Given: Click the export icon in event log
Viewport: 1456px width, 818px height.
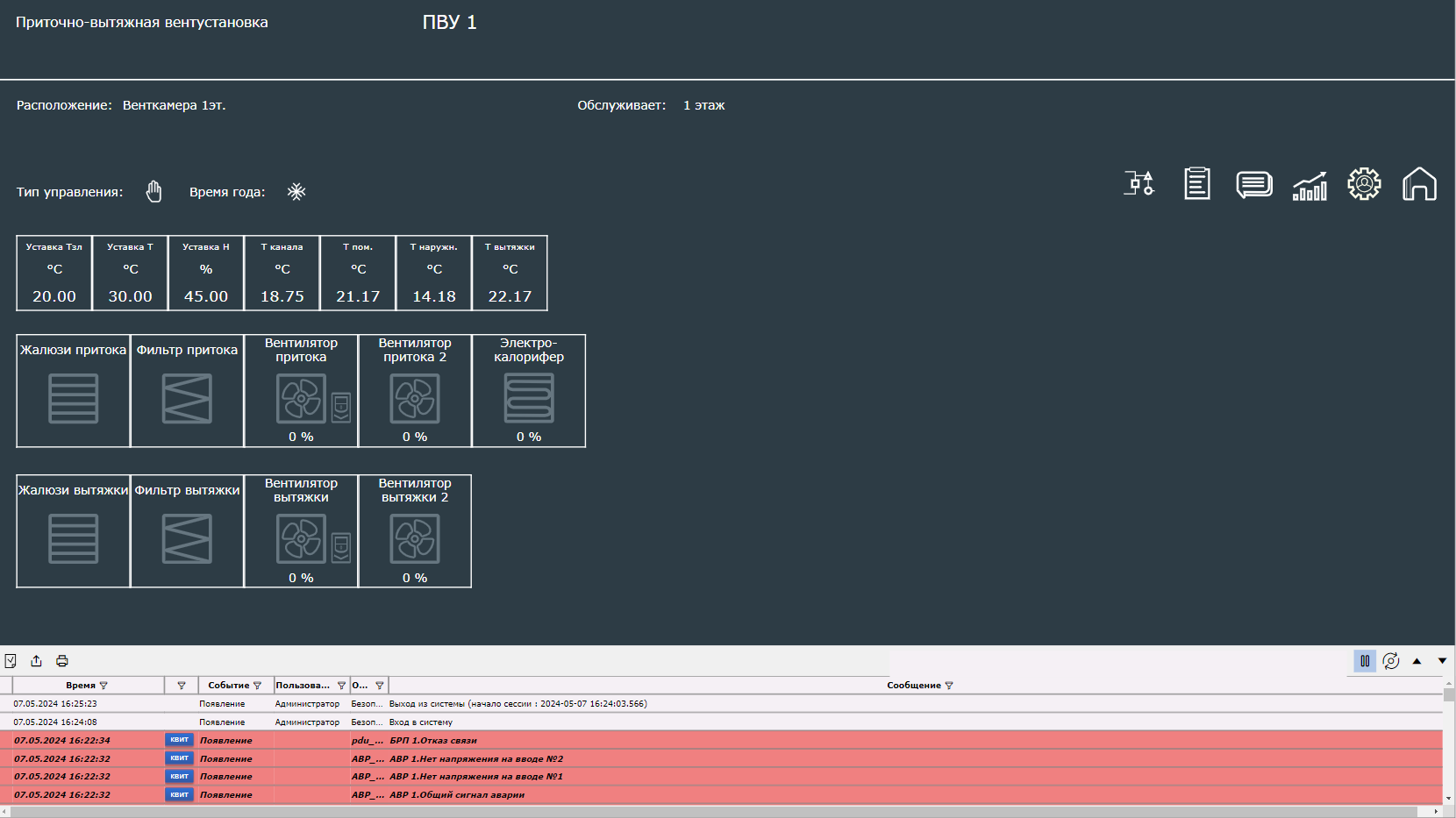Looking at the screenshot, I should pos(36,661).
